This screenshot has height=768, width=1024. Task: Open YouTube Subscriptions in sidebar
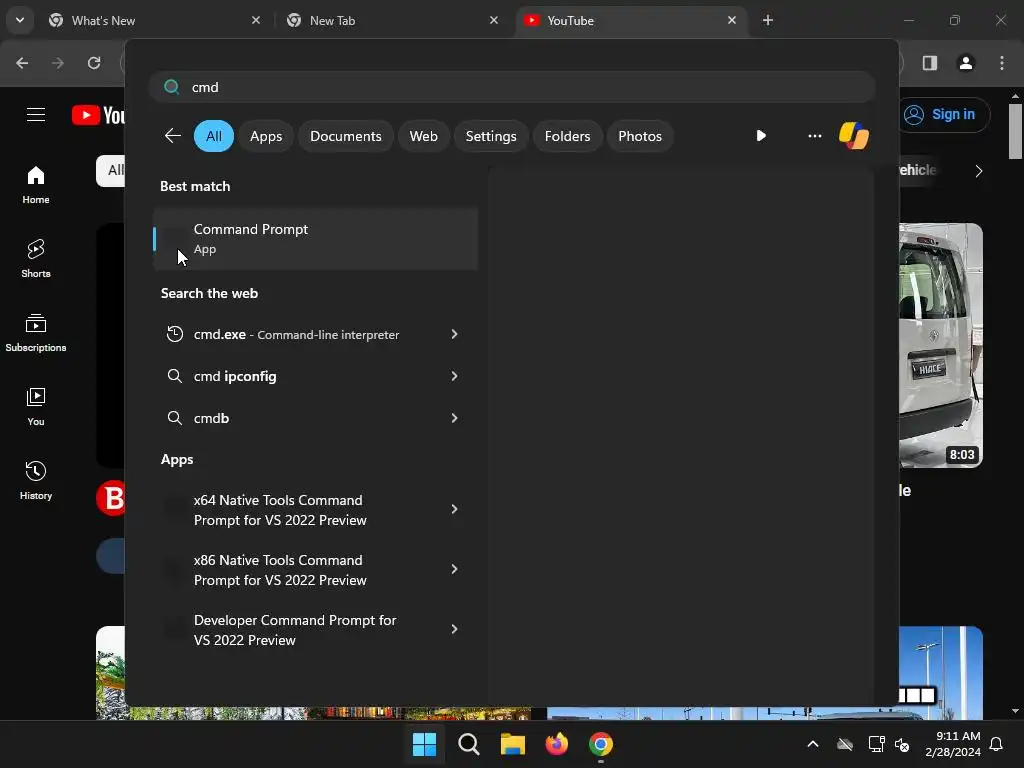[x=36, y=333]
